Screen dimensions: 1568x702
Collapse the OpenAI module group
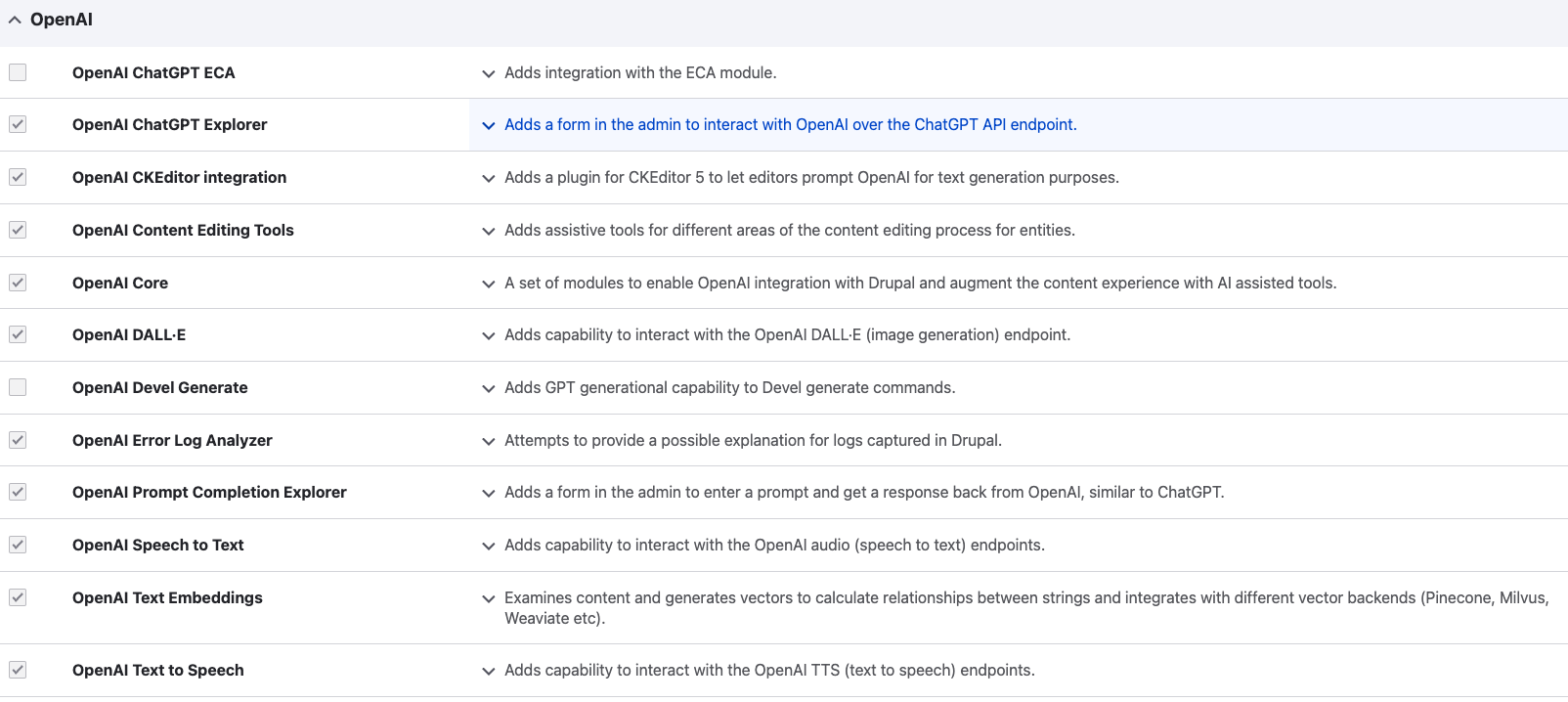[15, 21]
